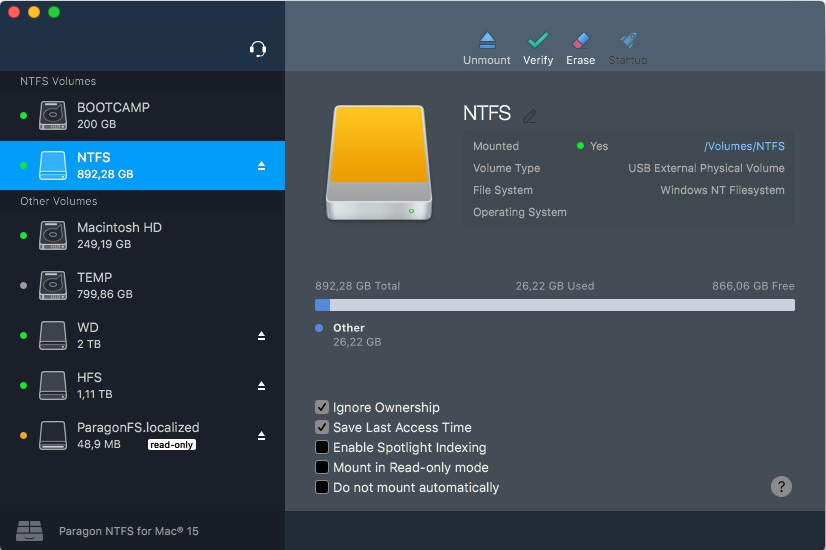Open the /Volumes/NTFS mount path link
Viewport: 826px width, 550px height.
744,146
